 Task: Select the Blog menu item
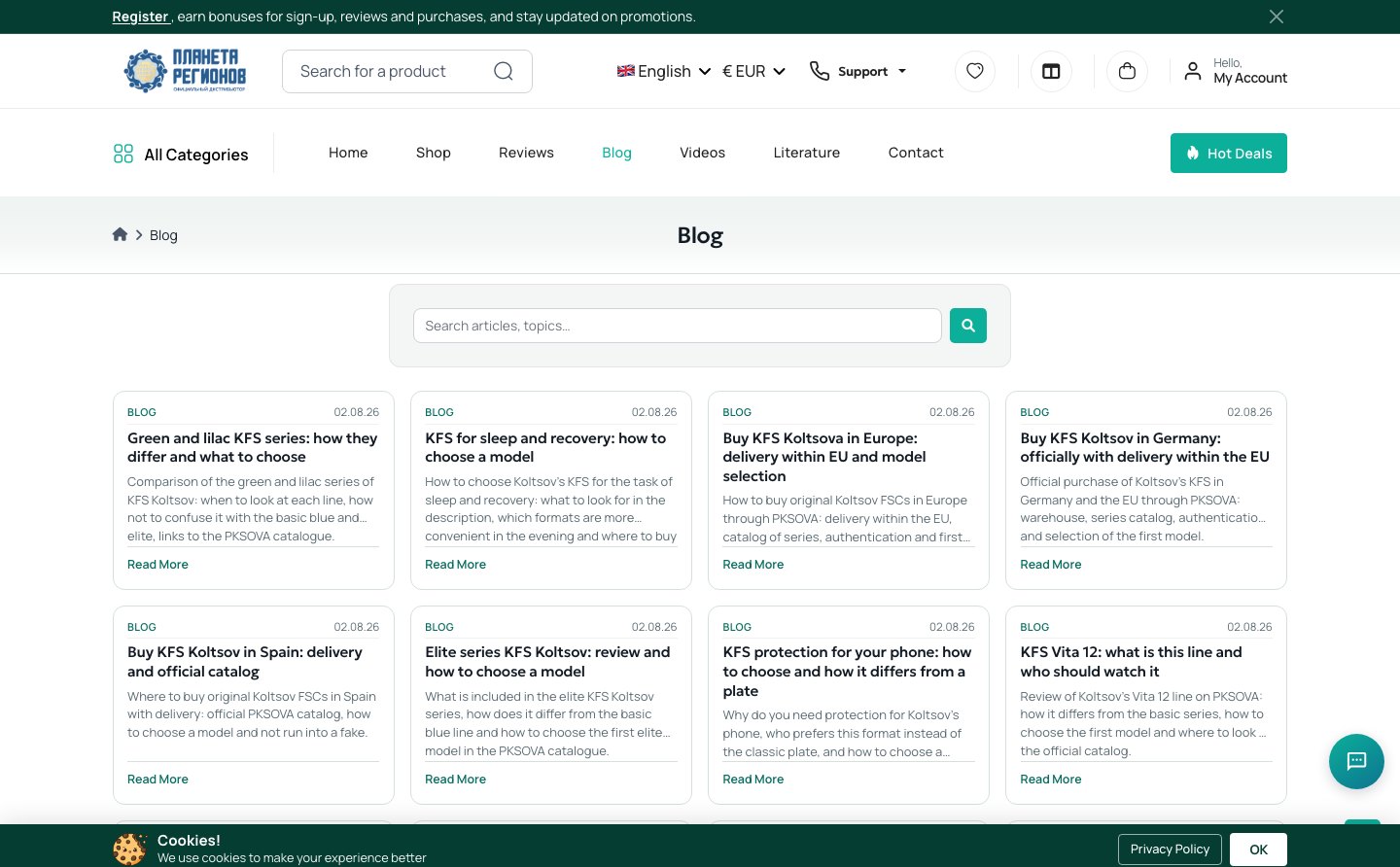616,153
